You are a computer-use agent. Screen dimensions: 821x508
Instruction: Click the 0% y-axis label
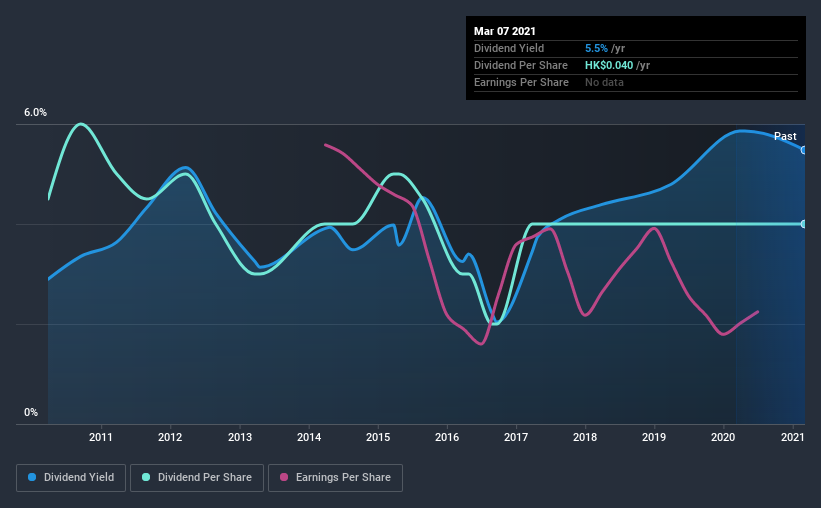click(31, 413)
